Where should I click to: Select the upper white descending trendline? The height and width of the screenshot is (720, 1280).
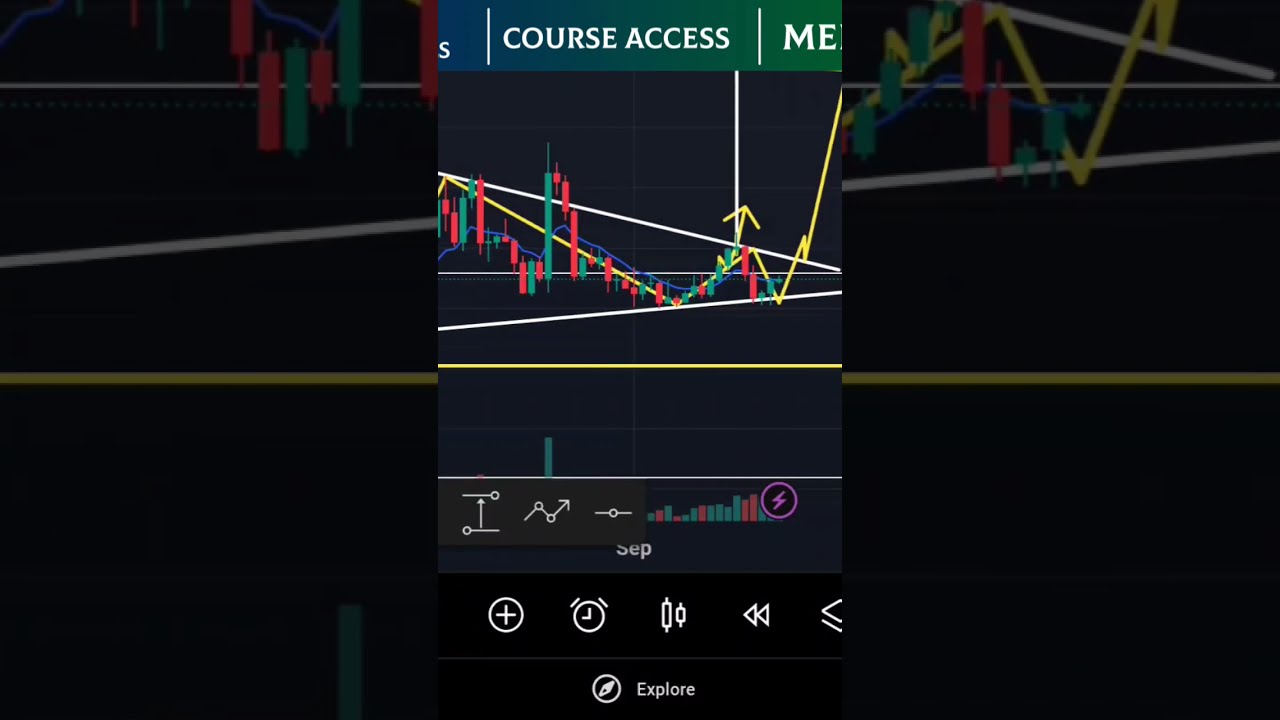[640, 222]
